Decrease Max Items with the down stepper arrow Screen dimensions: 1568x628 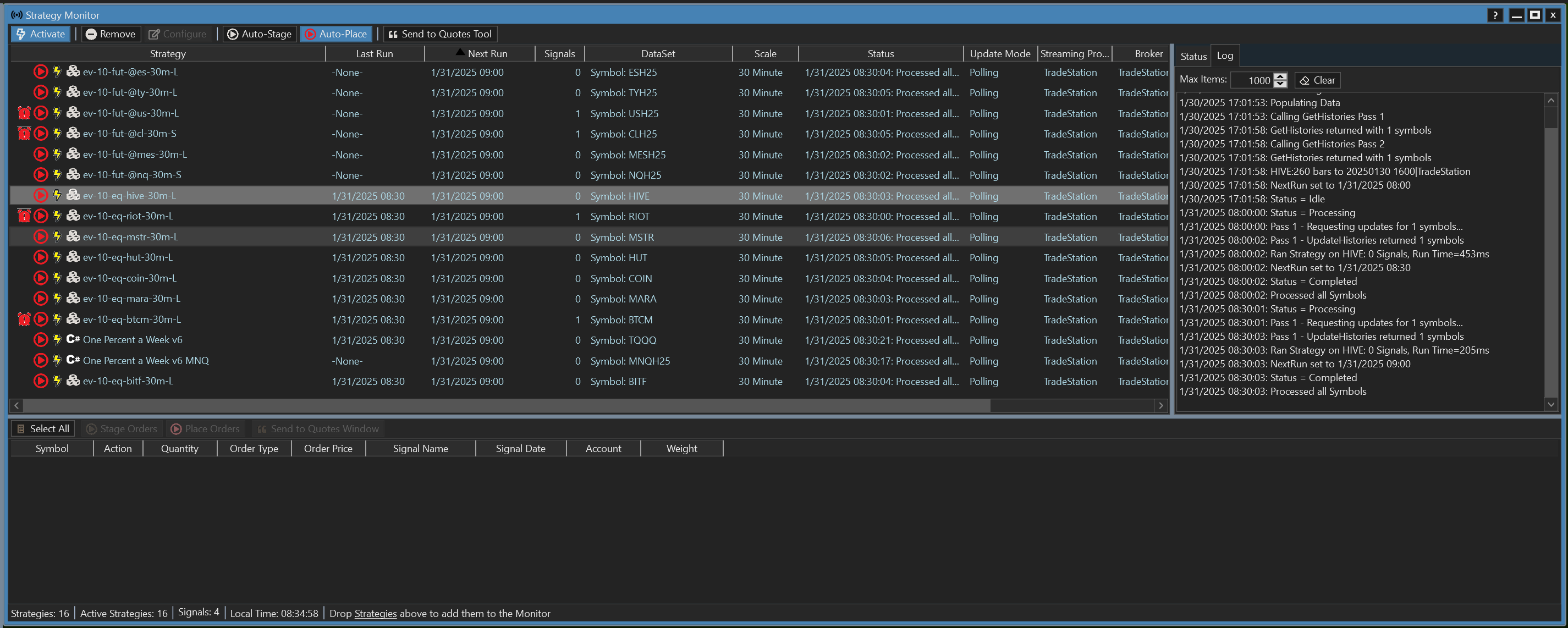(1280, 84)
